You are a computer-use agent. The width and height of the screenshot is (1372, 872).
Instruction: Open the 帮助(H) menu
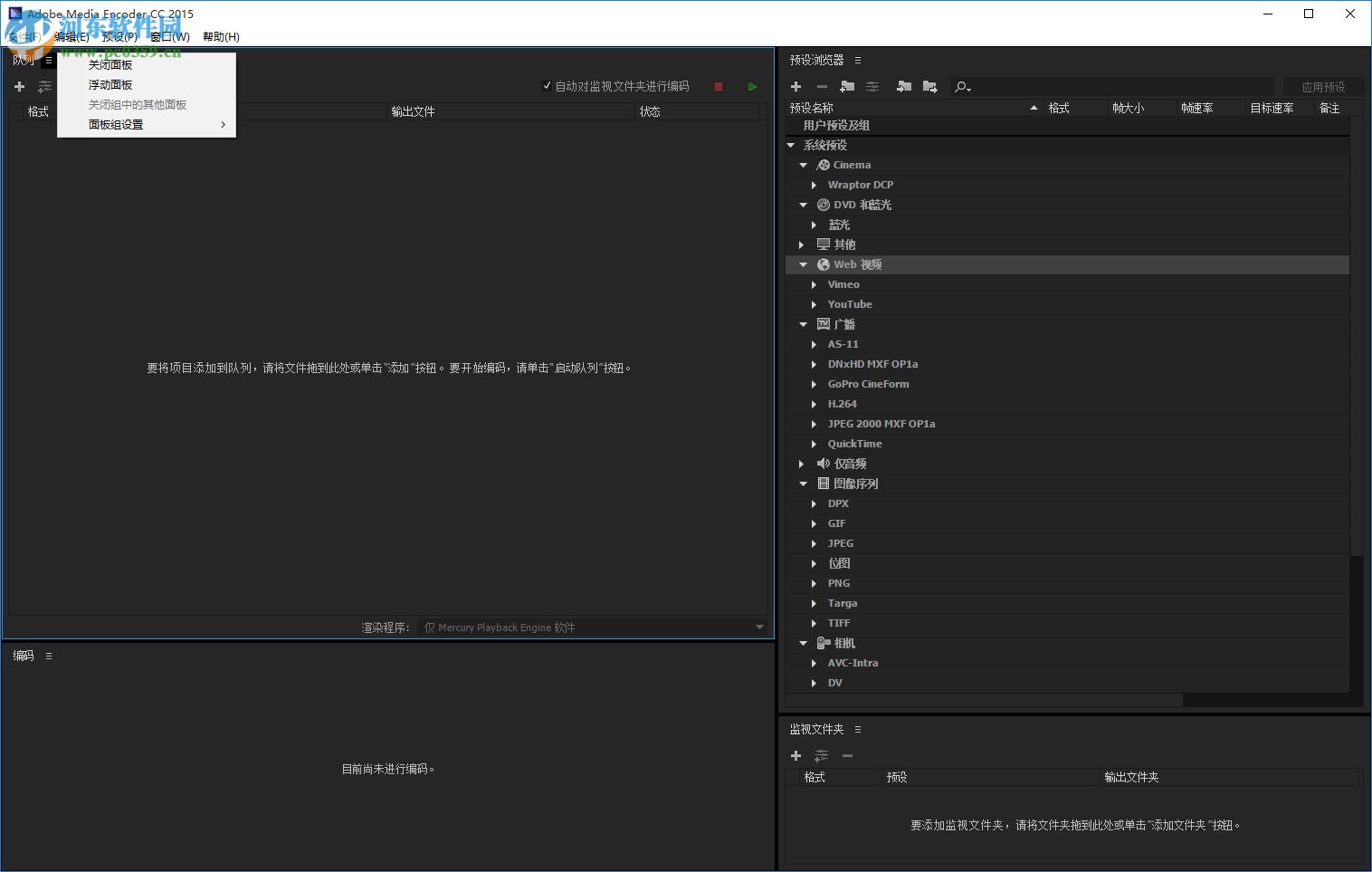(220, 37)
